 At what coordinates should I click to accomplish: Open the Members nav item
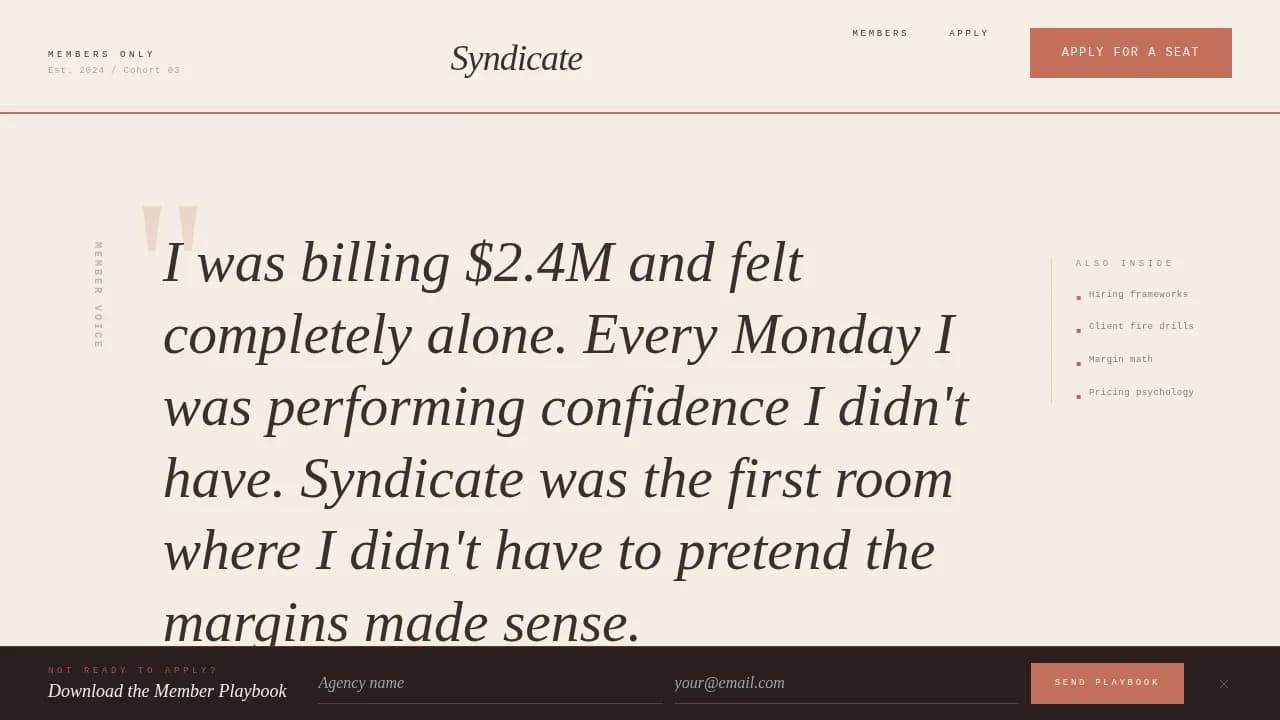pyautogui.click(x=880, y=34)
